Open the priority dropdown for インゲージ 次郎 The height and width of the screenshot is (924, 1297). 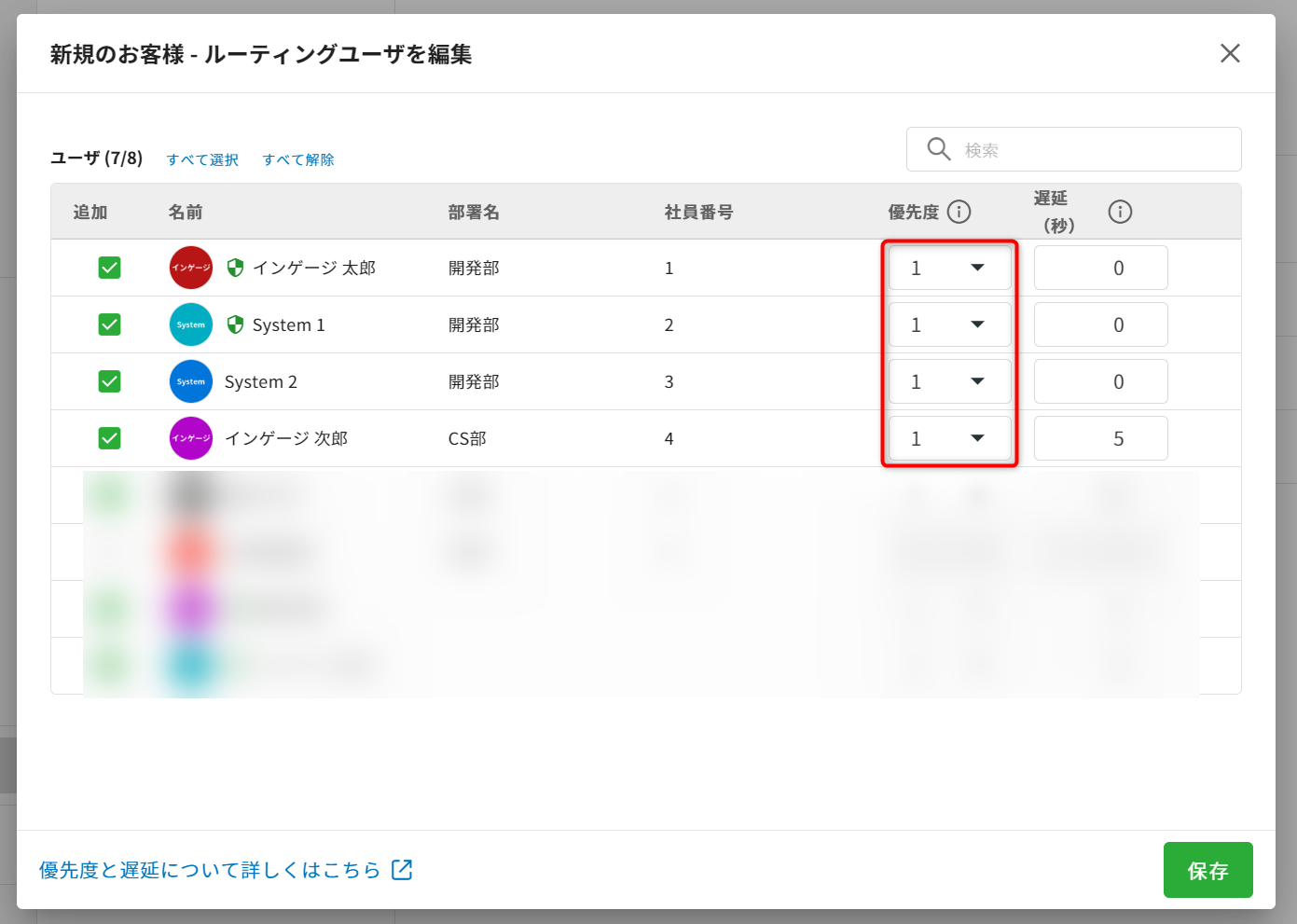949,438
